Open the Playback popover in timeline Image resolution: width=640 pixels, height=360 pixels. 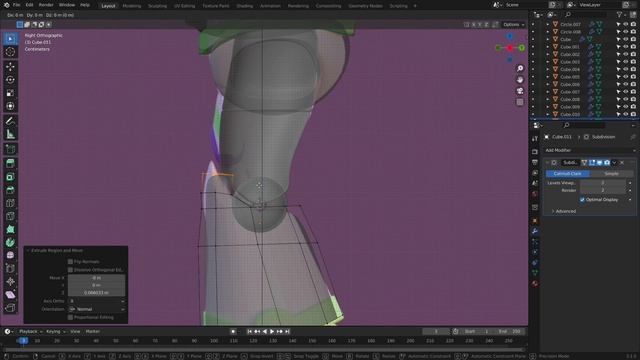(x=31, y=331)
